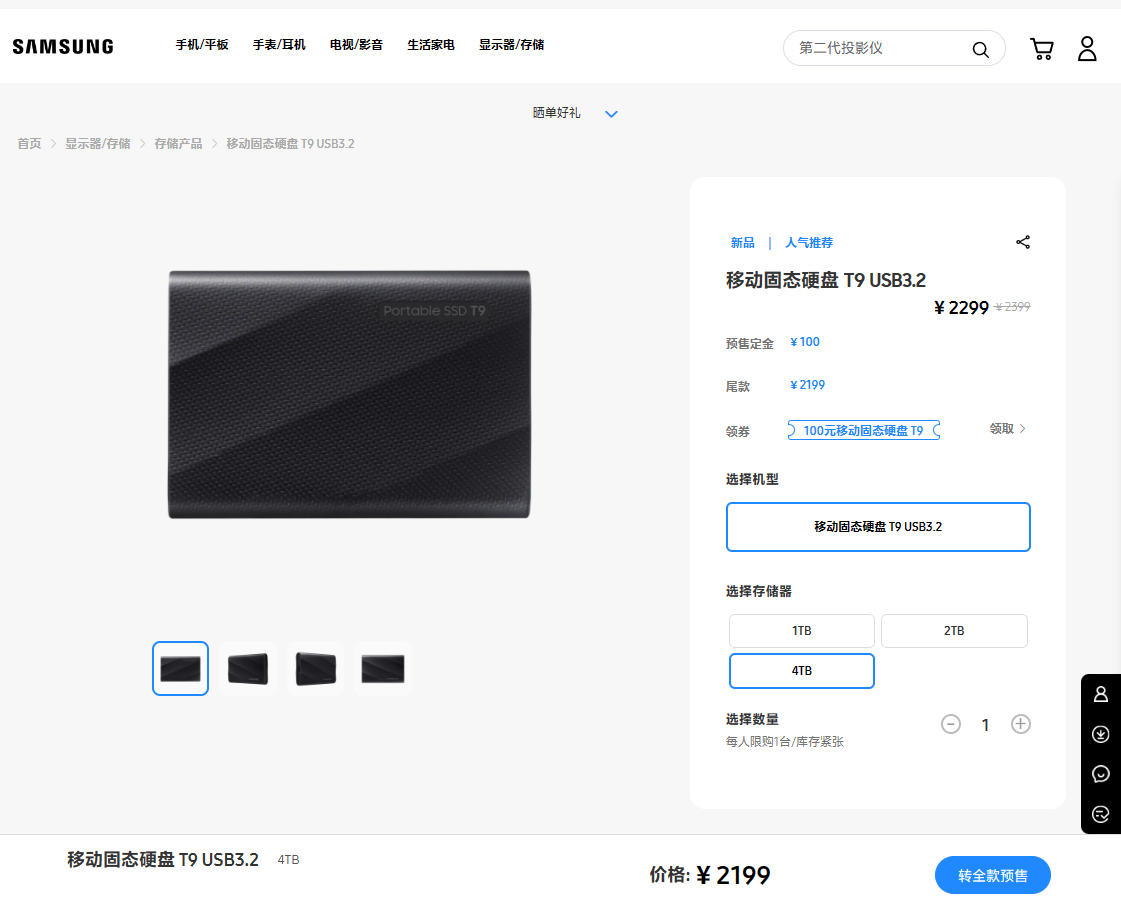
Task: Click the order-check icon at sidebar bottom
Action: pyautogui.click(x=1100, y=813)
